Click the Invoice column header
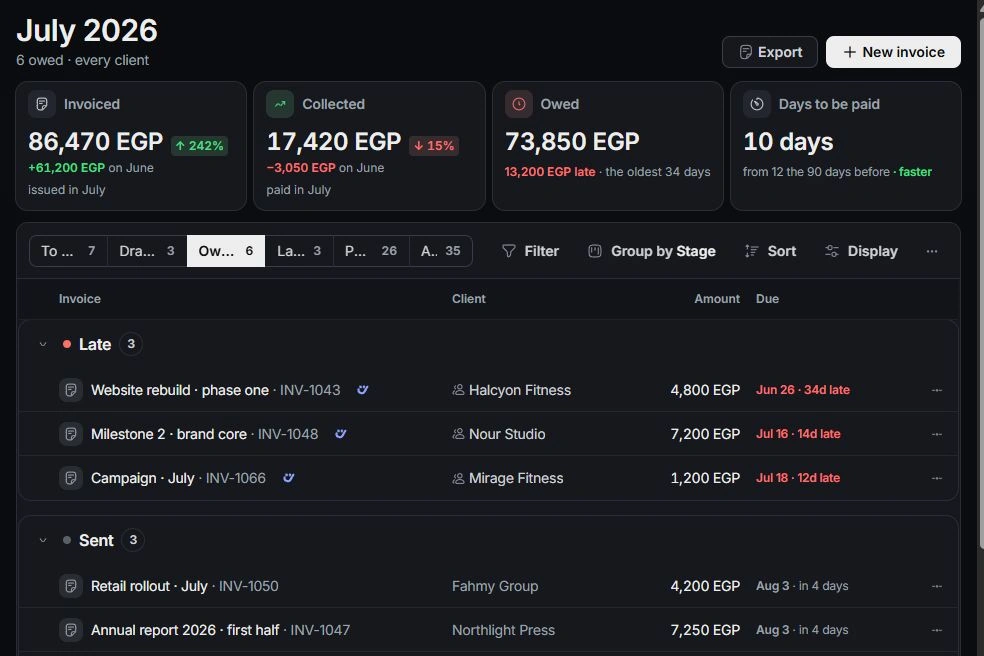Viewport: 984px width, 656px height. click(80, 299)
